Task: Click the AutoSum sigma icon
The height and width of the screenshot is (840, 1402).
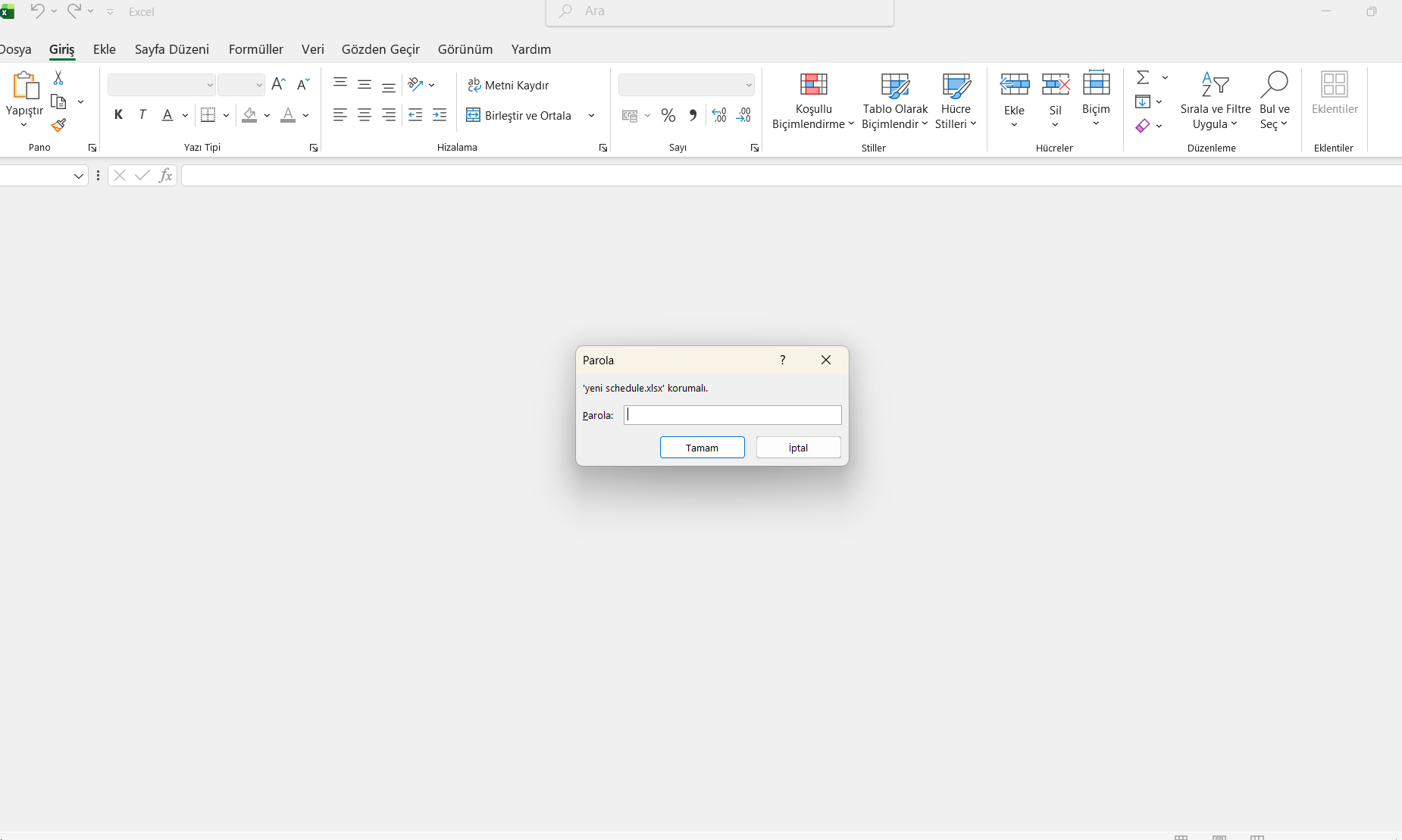Action: click(x=1143, y=77)
